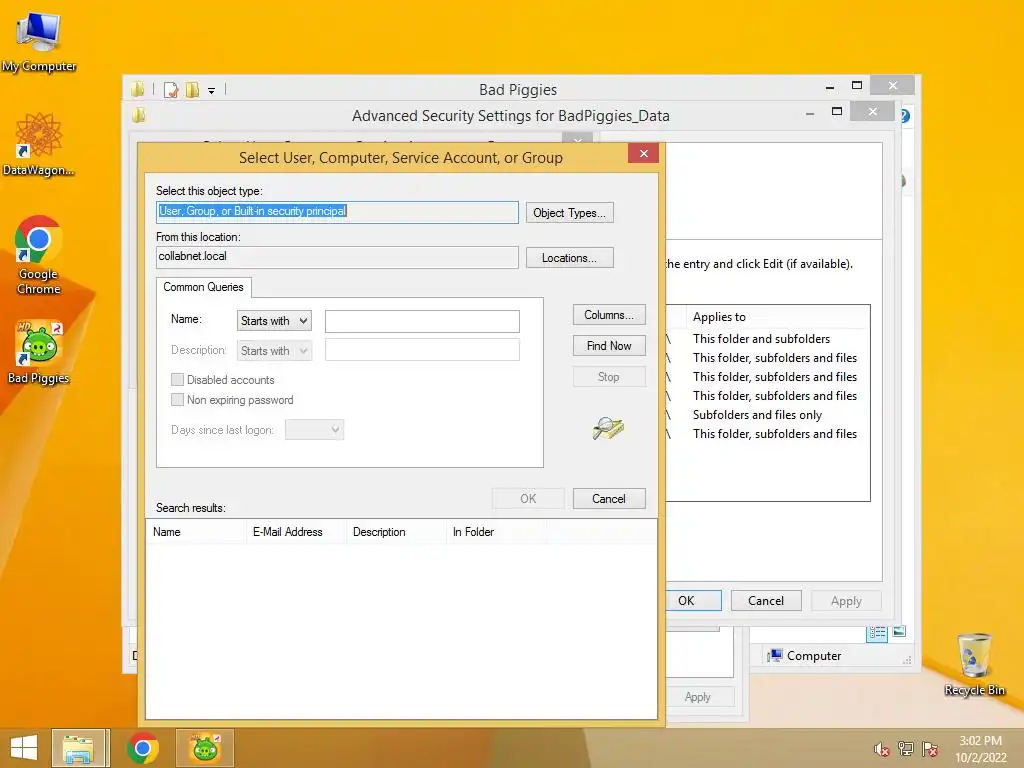Click the Name query text field
Screen dimensions: 1024x768
click(x=423, y=321)
